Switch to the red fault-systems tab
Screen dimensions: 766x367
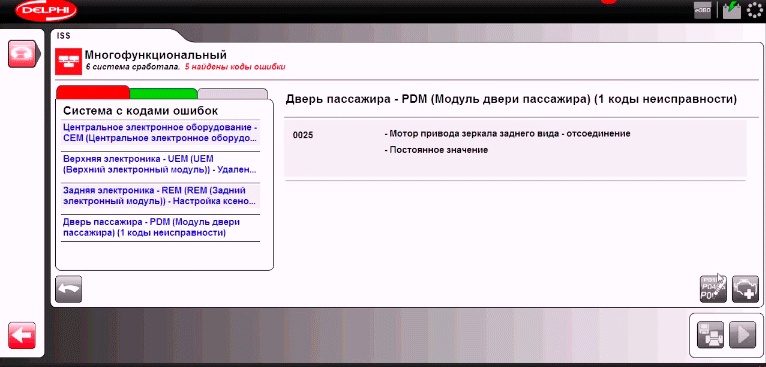[93, 93]
